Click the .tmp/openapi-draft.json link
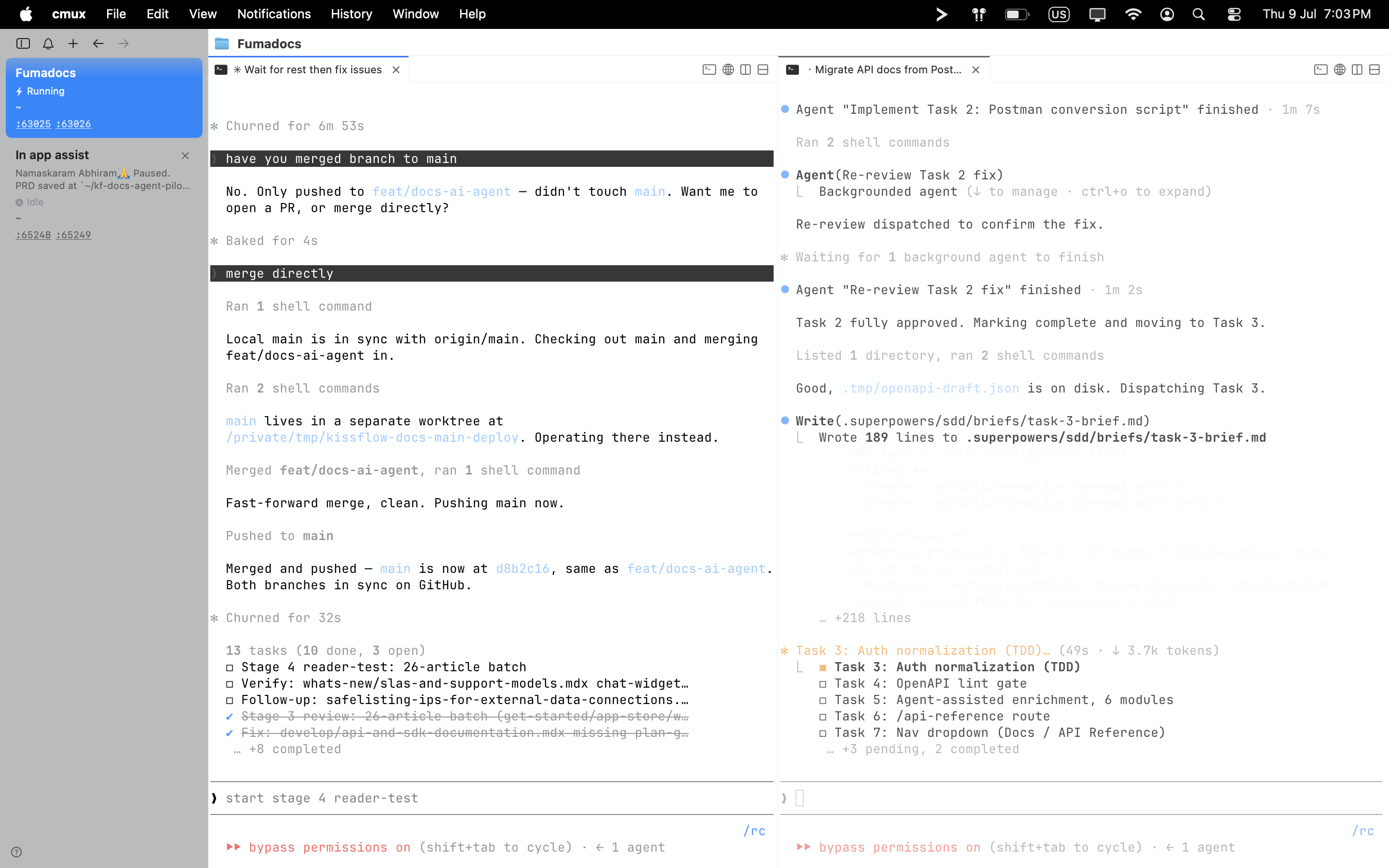Image resolution: width=1389 pixels, height=868 pixels. pyautogui.click(x=931, y=389)
